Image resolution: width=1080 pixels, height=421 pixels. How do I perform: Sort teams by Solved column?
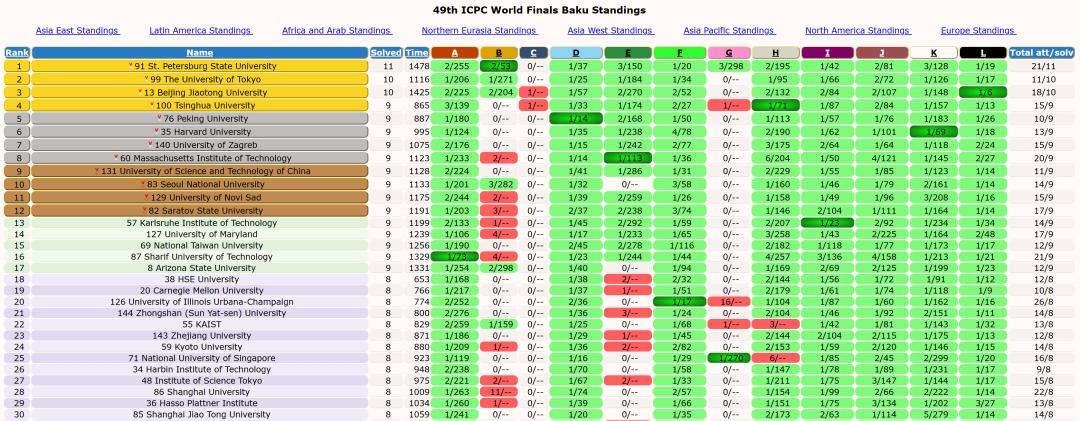(386, 53)
